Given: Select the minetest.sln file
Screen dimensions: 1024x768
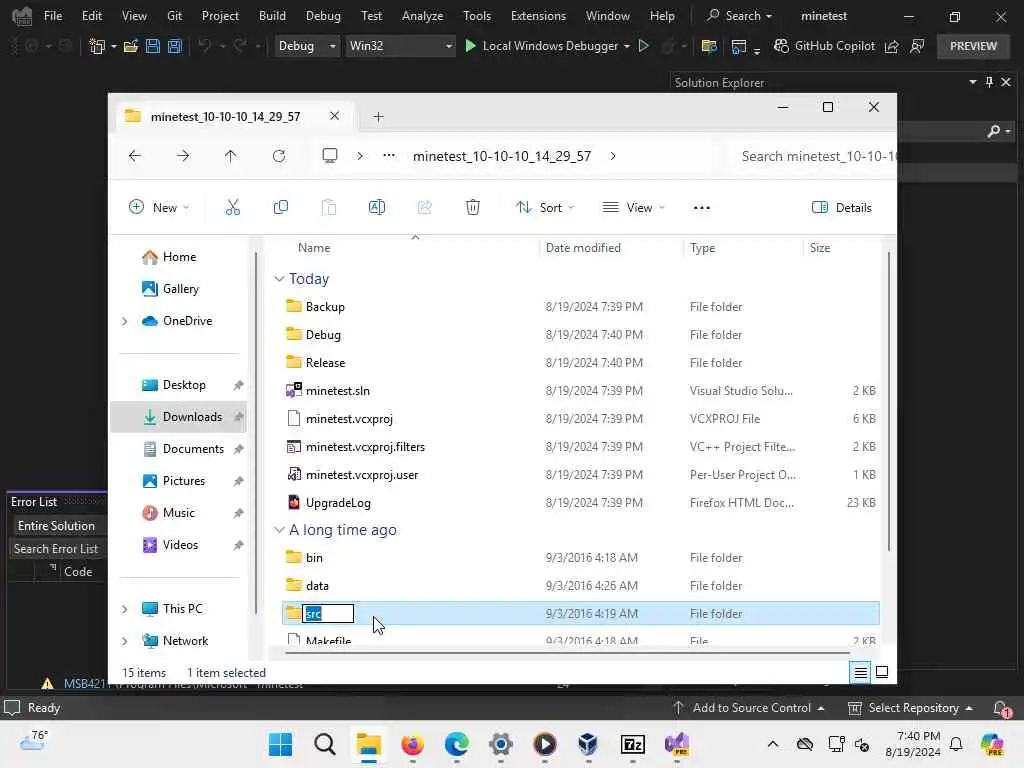Looking at the screenshot, I should pos(580,391).
